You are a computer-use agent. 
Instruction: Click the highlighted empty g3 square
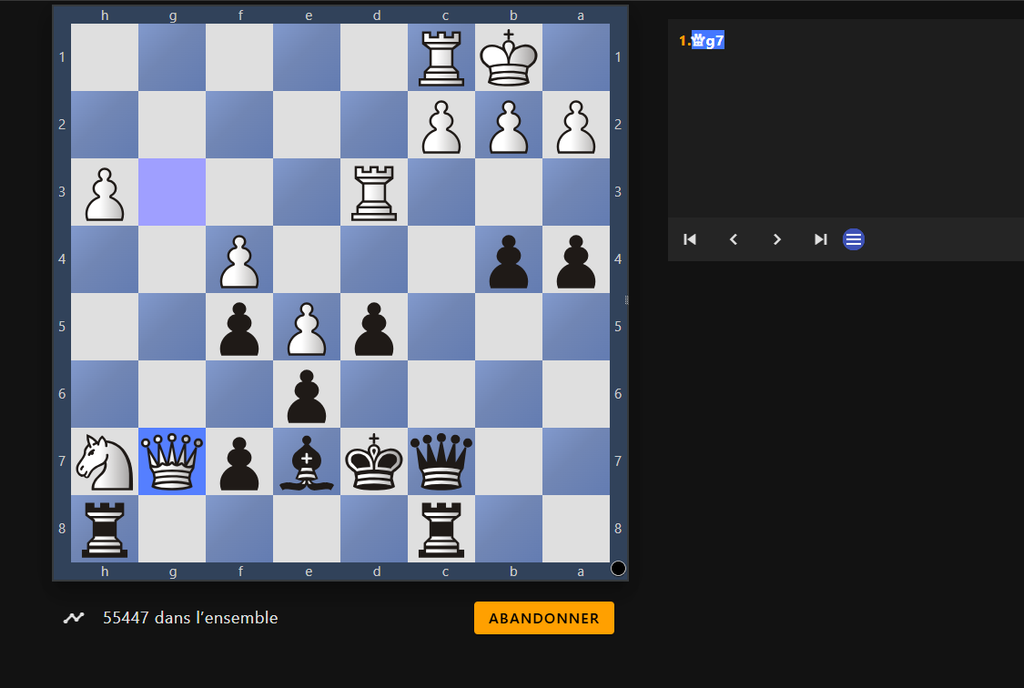coord(172,192)
